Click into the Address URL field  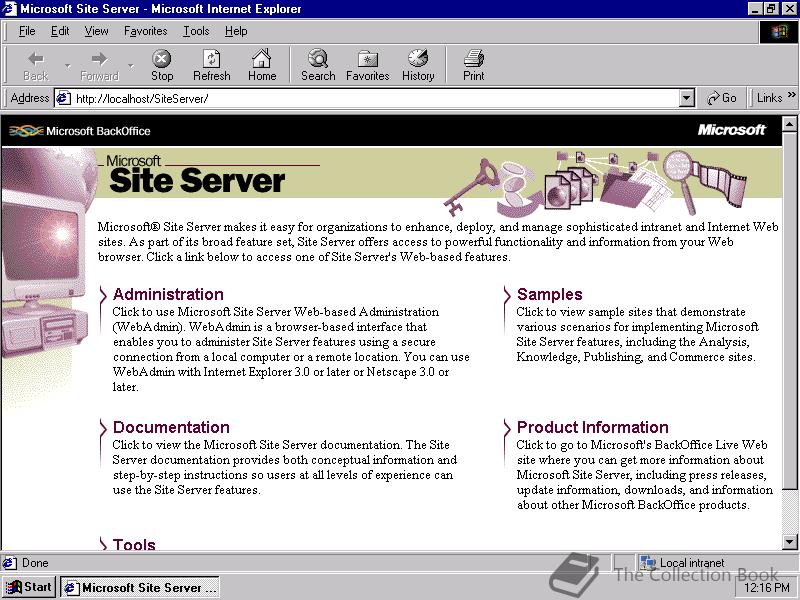click(375, 98)
